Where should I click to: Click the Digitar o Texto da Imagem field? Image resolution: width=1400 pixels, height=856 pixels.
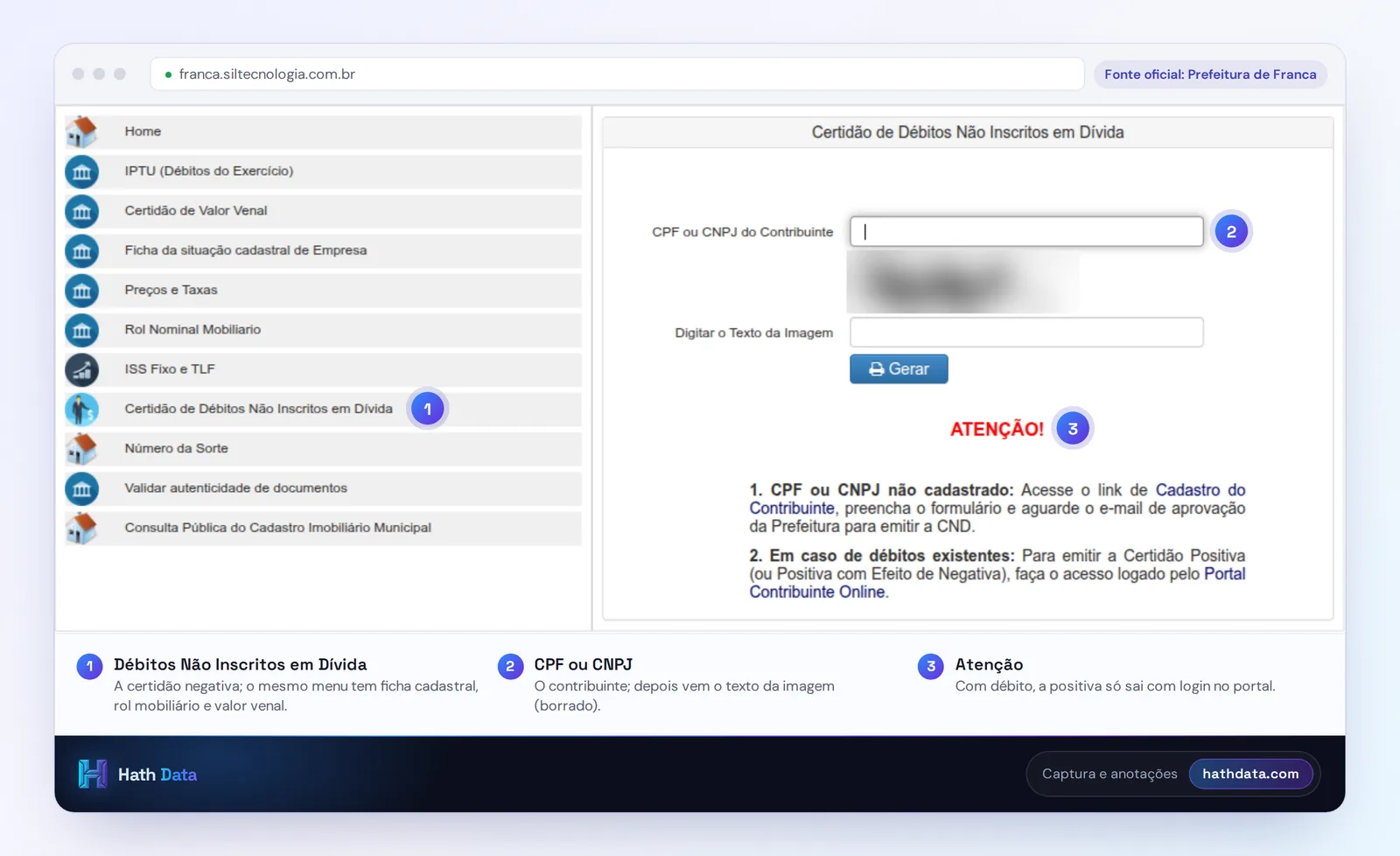[1026, 333]
